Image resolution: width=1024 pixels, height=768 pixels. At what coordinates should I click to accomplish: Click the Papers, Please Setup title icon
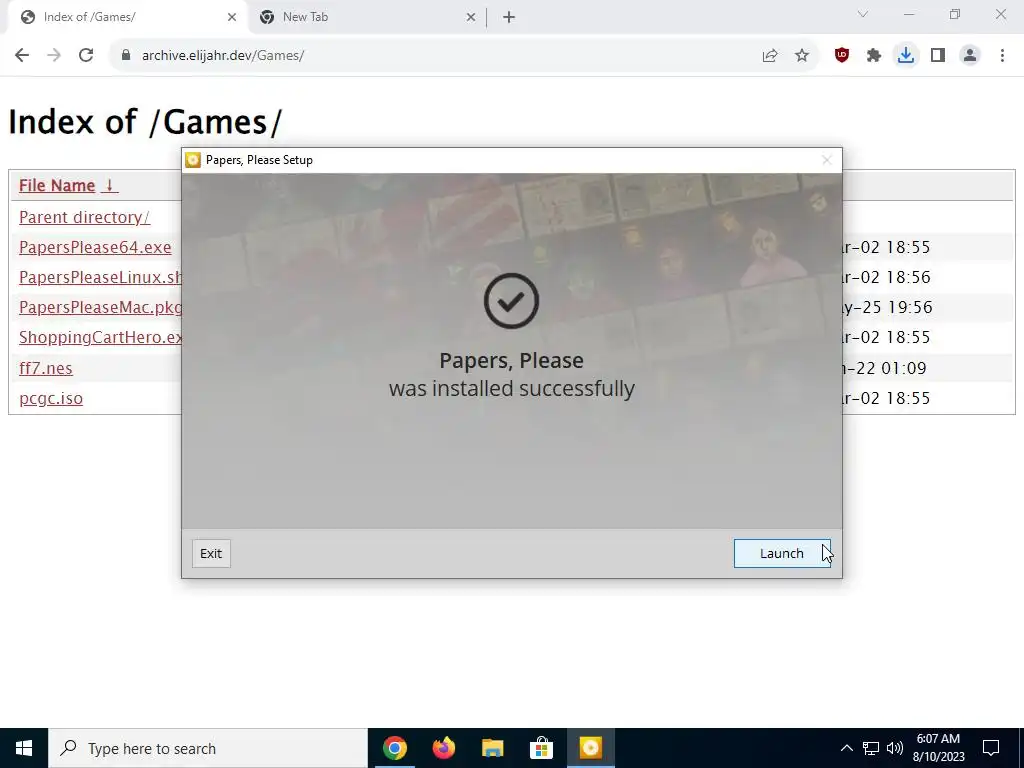click(193, 160)
